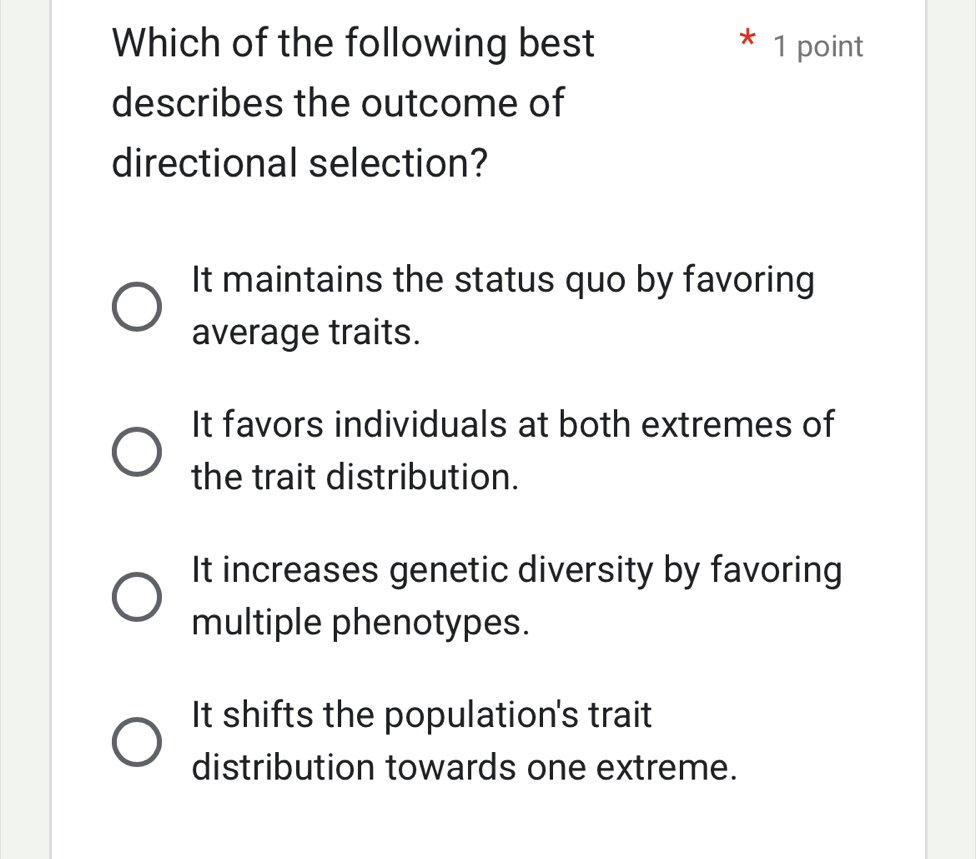Click the red required asterisk
This screenshot has width=976, height=859.
pyautogui.click(x=746, y=40)
